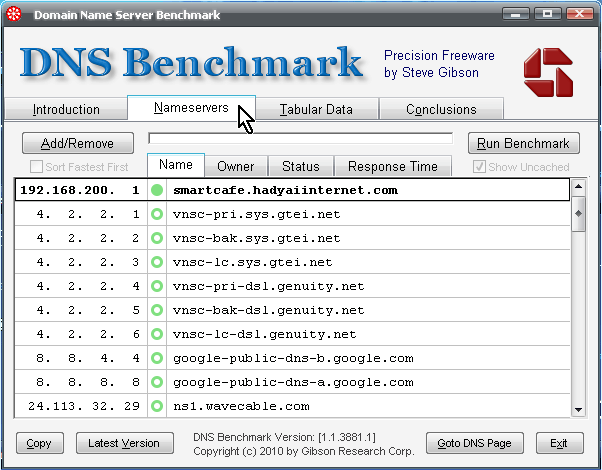Click status ring for ns1.wavecable.com
The width and height of the screenshot is (602, 470).
coord(157,406)
